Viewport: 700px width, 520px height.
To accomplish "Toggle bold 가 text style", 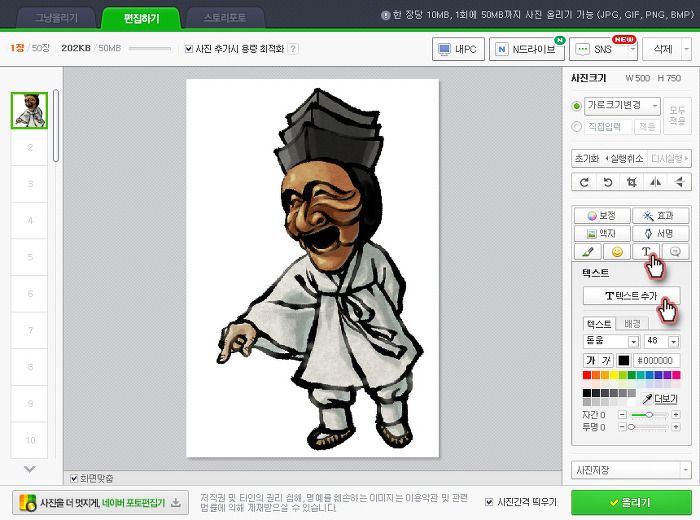I will [x=591, y=361].
